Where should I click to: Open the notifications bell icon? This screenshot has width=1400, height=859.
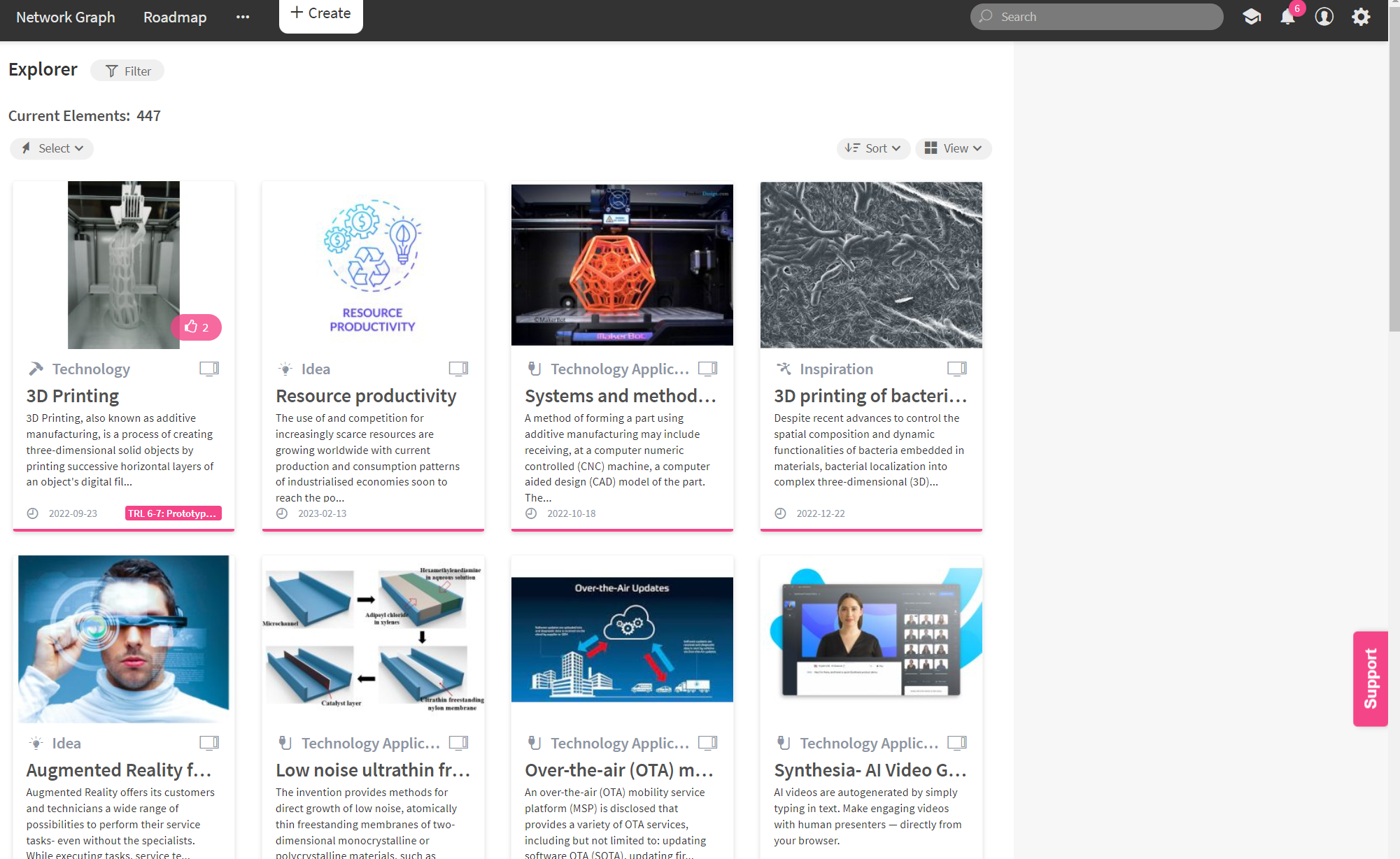[x=1287, y=17]
